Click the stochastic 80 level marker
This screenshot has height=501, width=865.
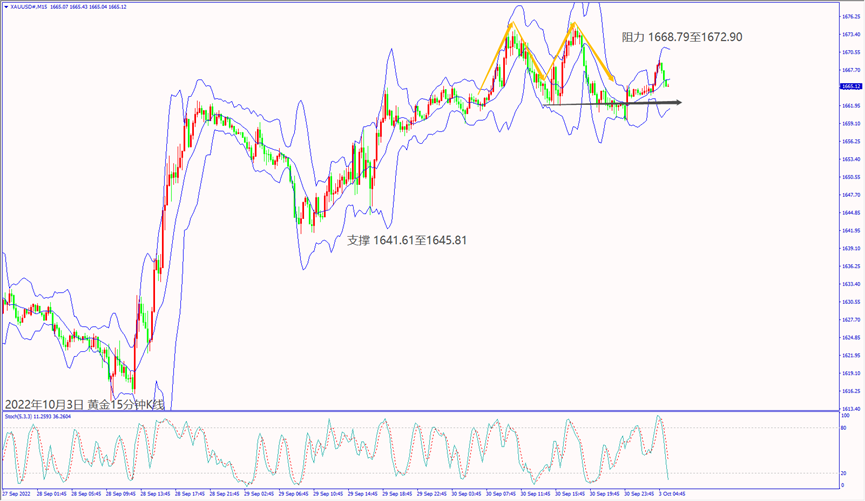tap(846, 428)
